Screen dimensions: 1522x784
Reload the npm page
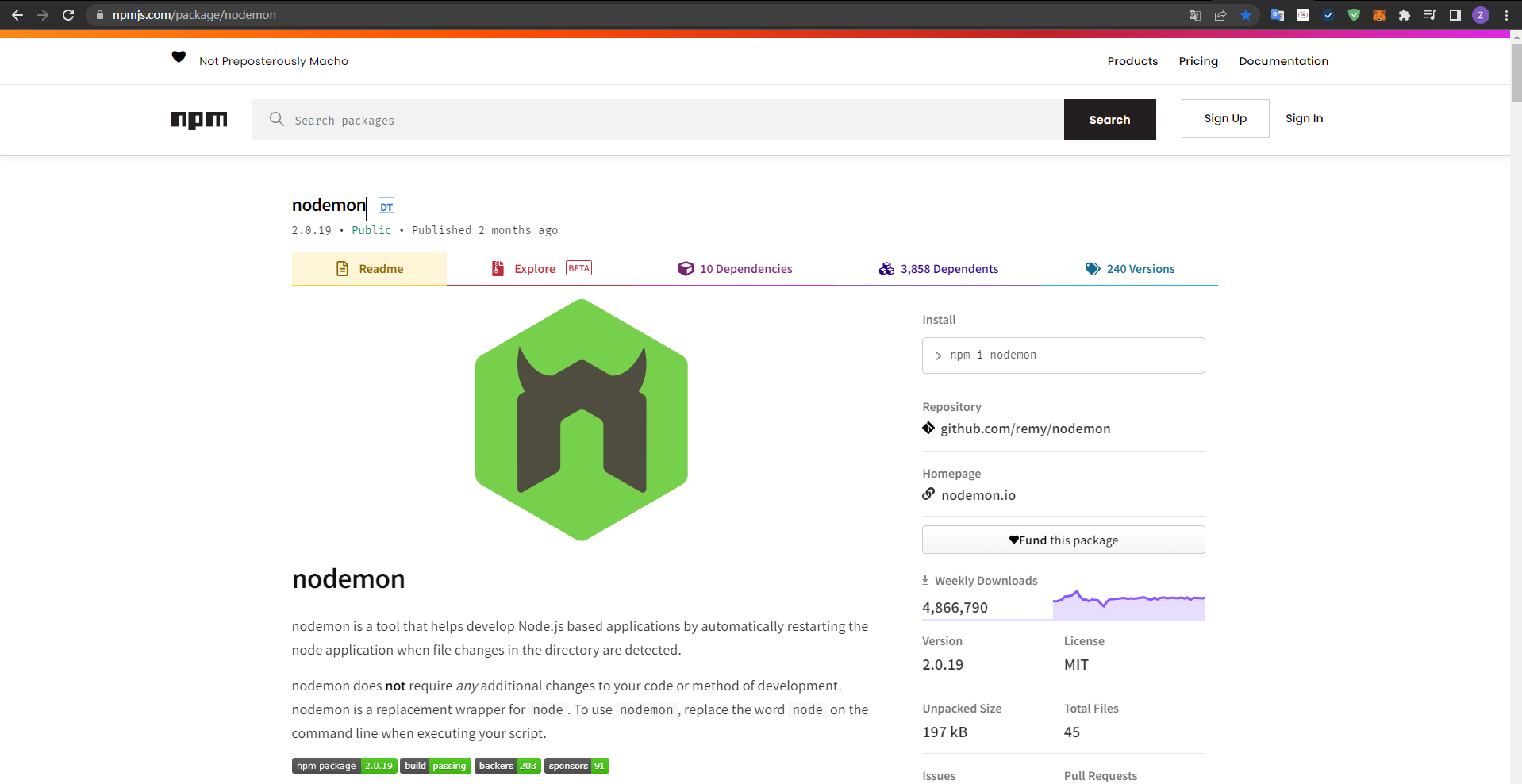coord(68,15)
